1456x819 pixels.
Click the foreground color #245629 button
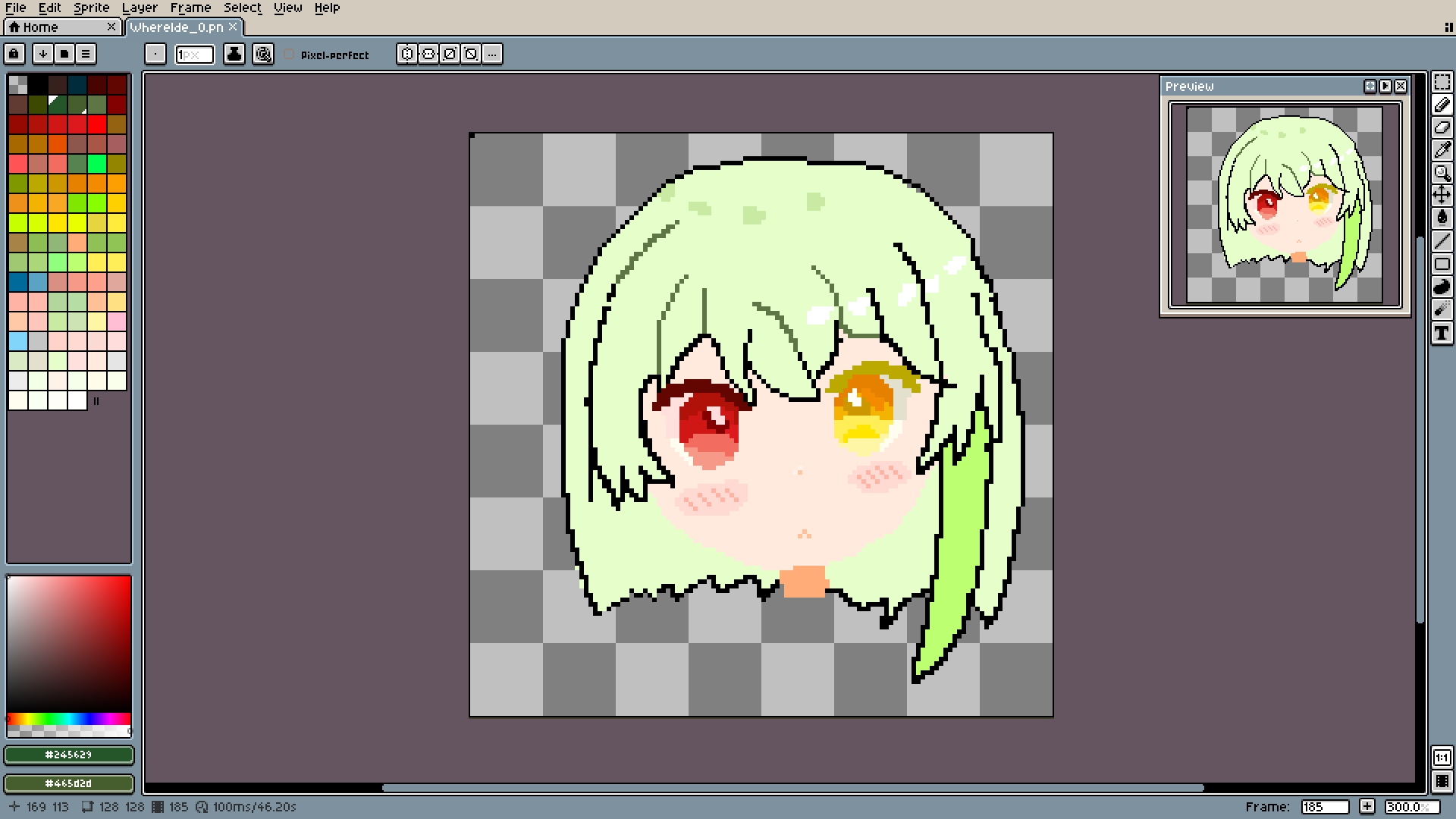click(69, 755)
